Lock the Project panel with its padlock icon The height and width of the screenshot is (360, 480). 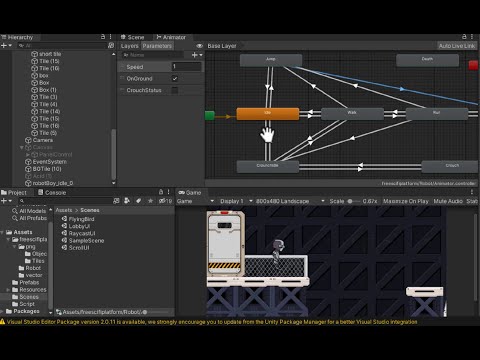pyautogui.click(x=161, y=192)
